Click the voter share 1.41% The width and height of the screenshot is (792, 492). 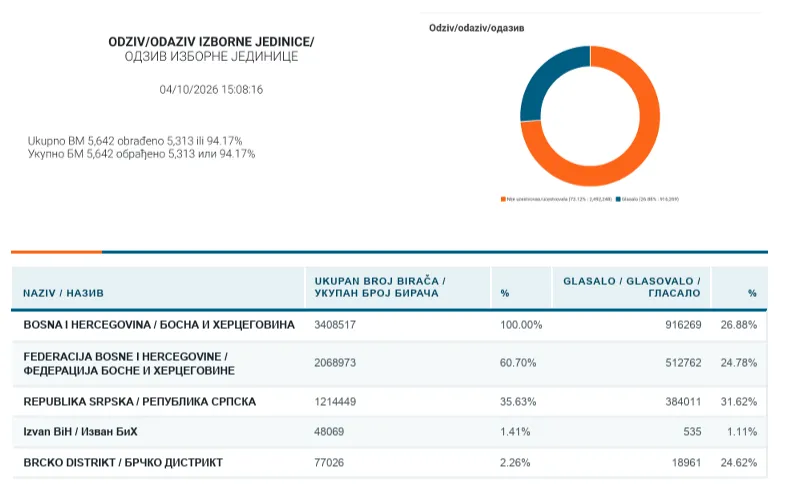[515, 432]
